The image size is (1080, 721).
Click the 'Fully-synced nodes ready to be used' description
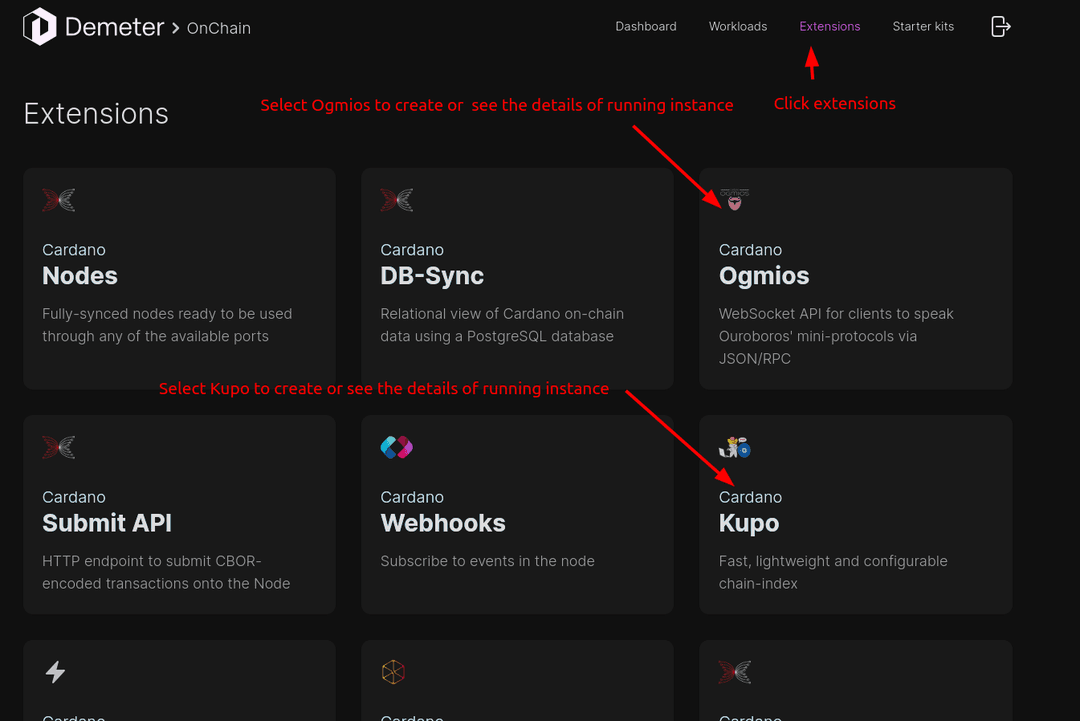(167, 314)
